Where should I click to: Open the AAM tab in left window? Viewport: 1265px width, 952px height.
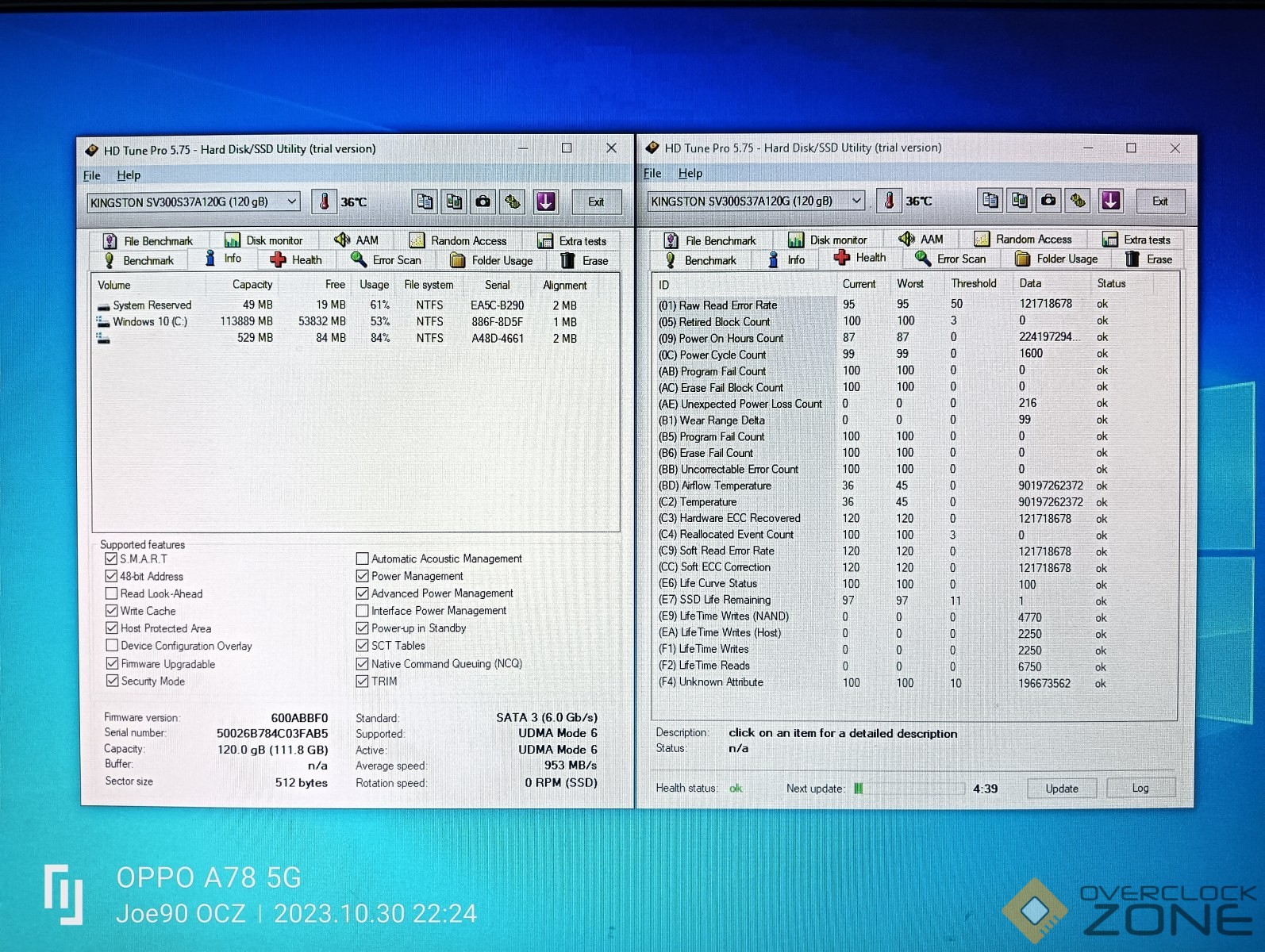[x=357, y=240]
